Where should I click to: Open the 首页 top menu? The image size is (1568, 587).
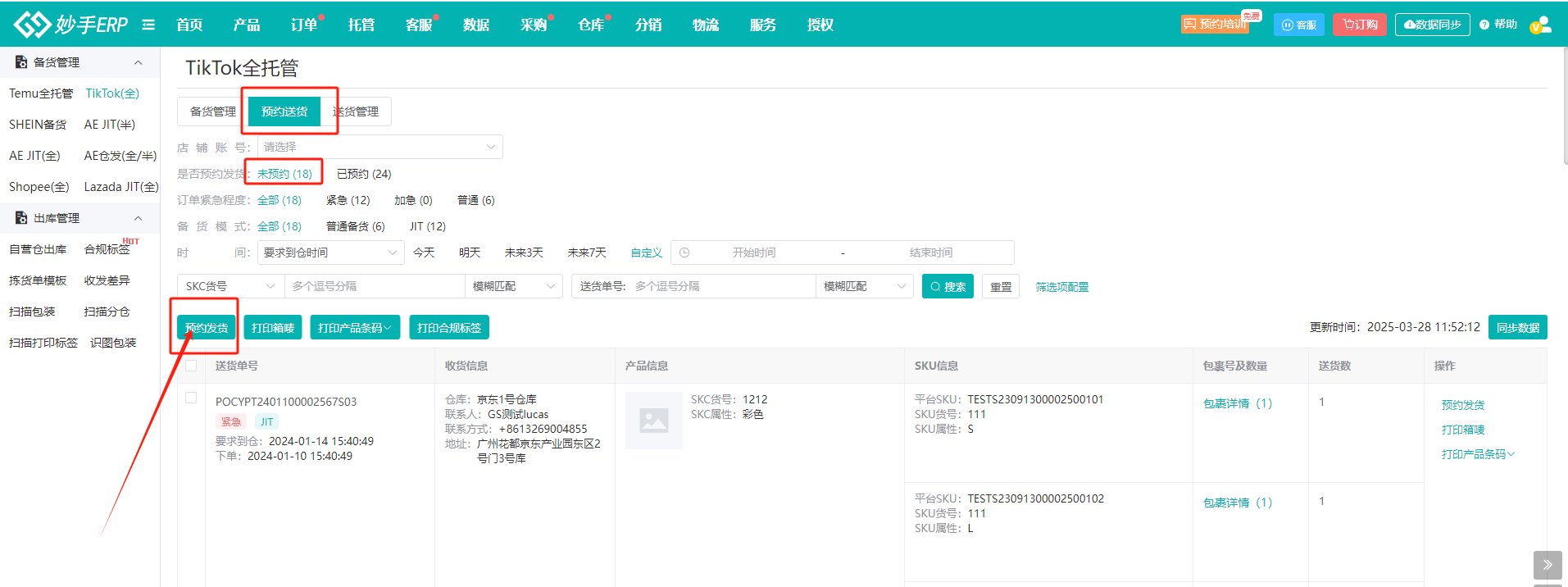[189, 25]
